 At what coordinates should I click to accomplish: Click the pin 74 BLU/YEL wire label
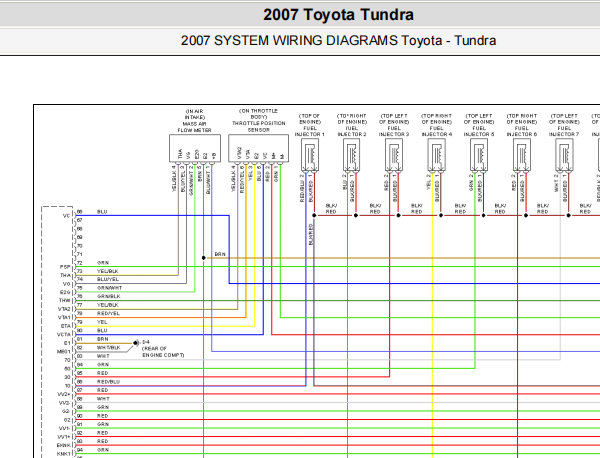pos(108,280)
